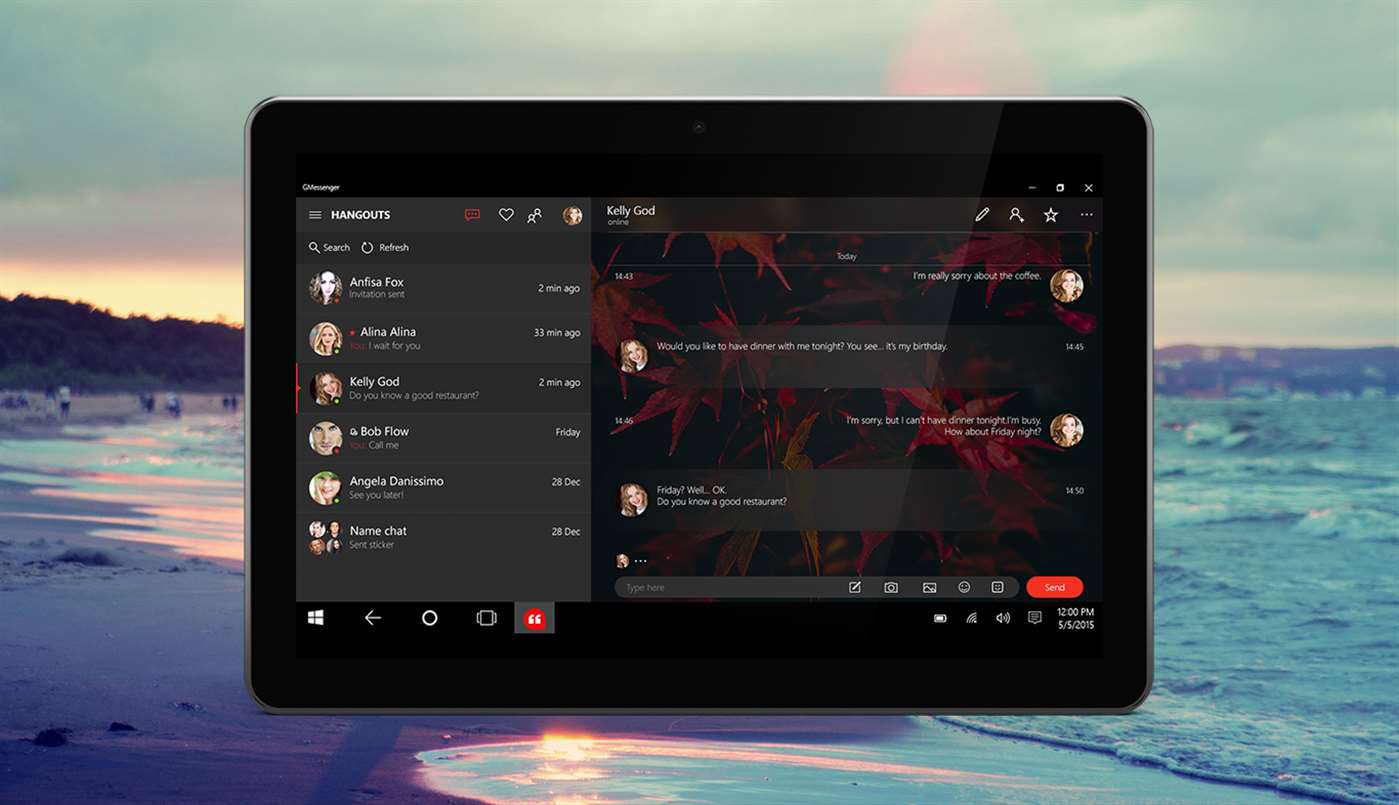Open the emoji smiley picker
The width and height of the screenshot is (1399, 805).
(964, 588)
